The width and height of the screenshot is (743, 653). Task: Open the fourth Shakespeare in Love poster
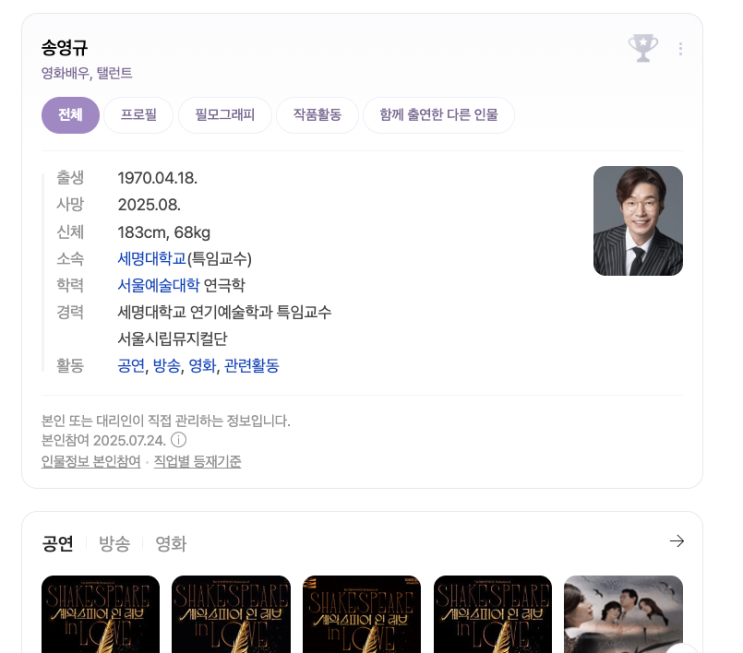[493, 614]
